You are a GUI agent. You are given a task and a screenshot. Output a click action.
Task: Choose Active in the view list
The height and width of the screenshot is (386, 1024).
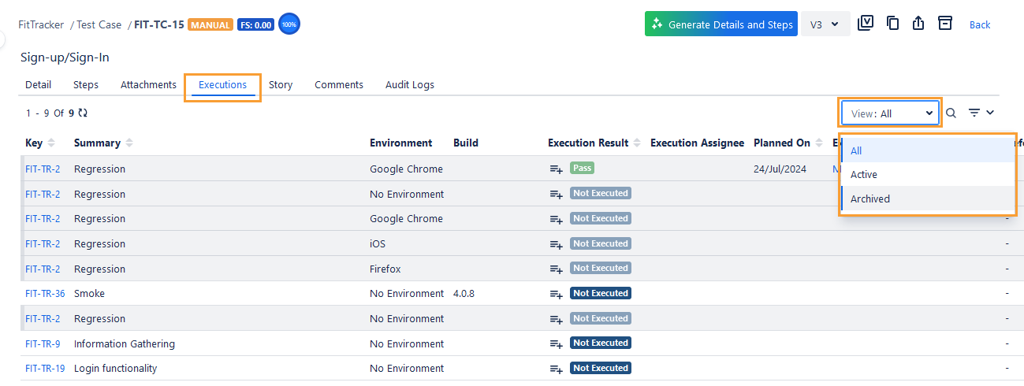927,174
